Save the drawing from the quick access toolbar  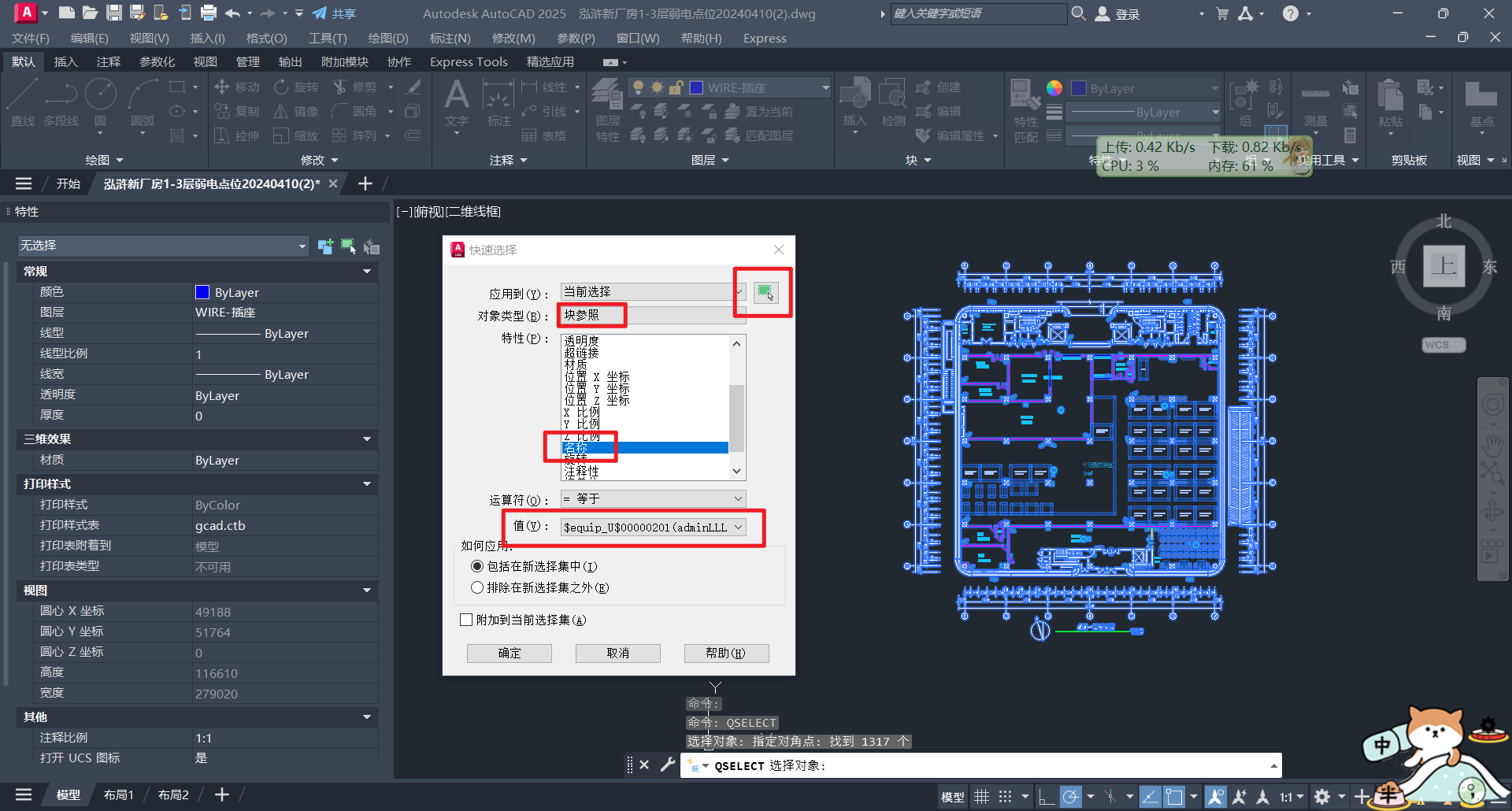coord(114,13)
